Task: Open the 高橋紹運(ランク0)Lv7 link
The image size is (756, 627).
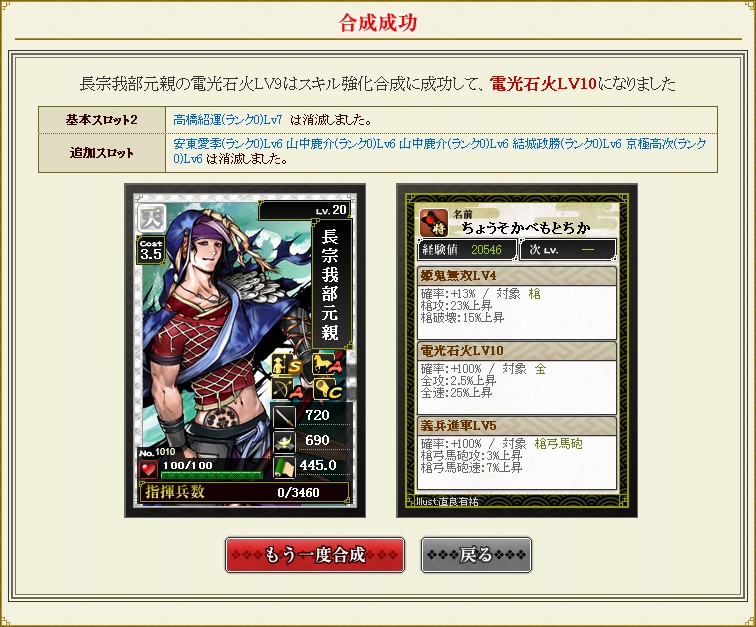Action: 228,120
